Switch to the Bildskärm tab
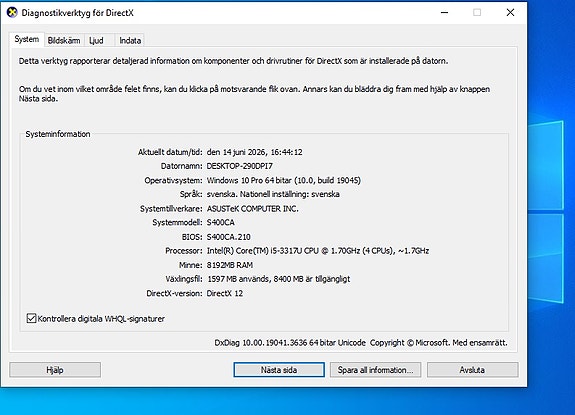This screenshot has width=575, height=415. click(x=64, y=40)
